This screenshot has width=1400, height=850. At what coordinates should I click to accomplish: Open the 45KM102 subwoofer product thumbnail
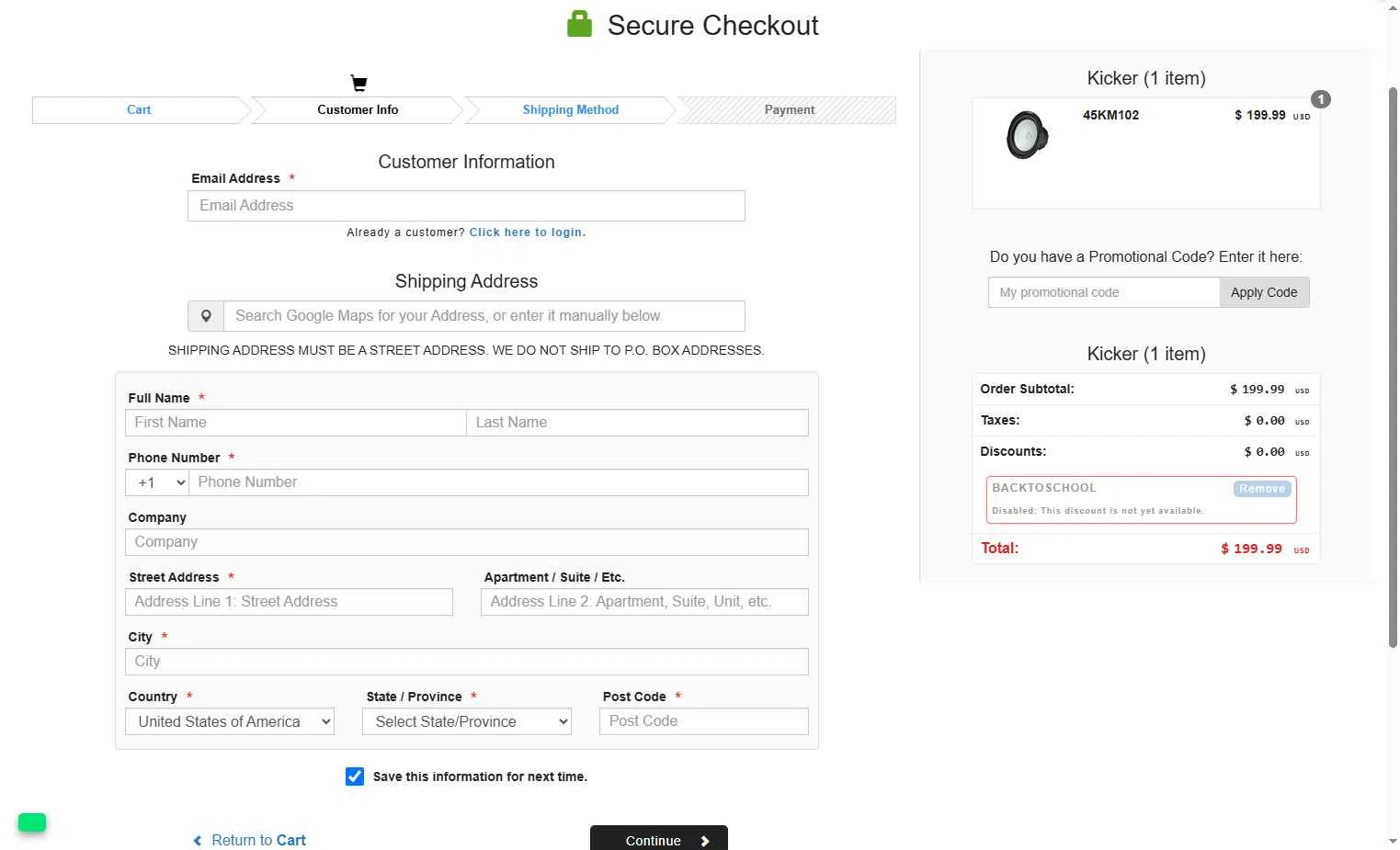[1028, 135]
